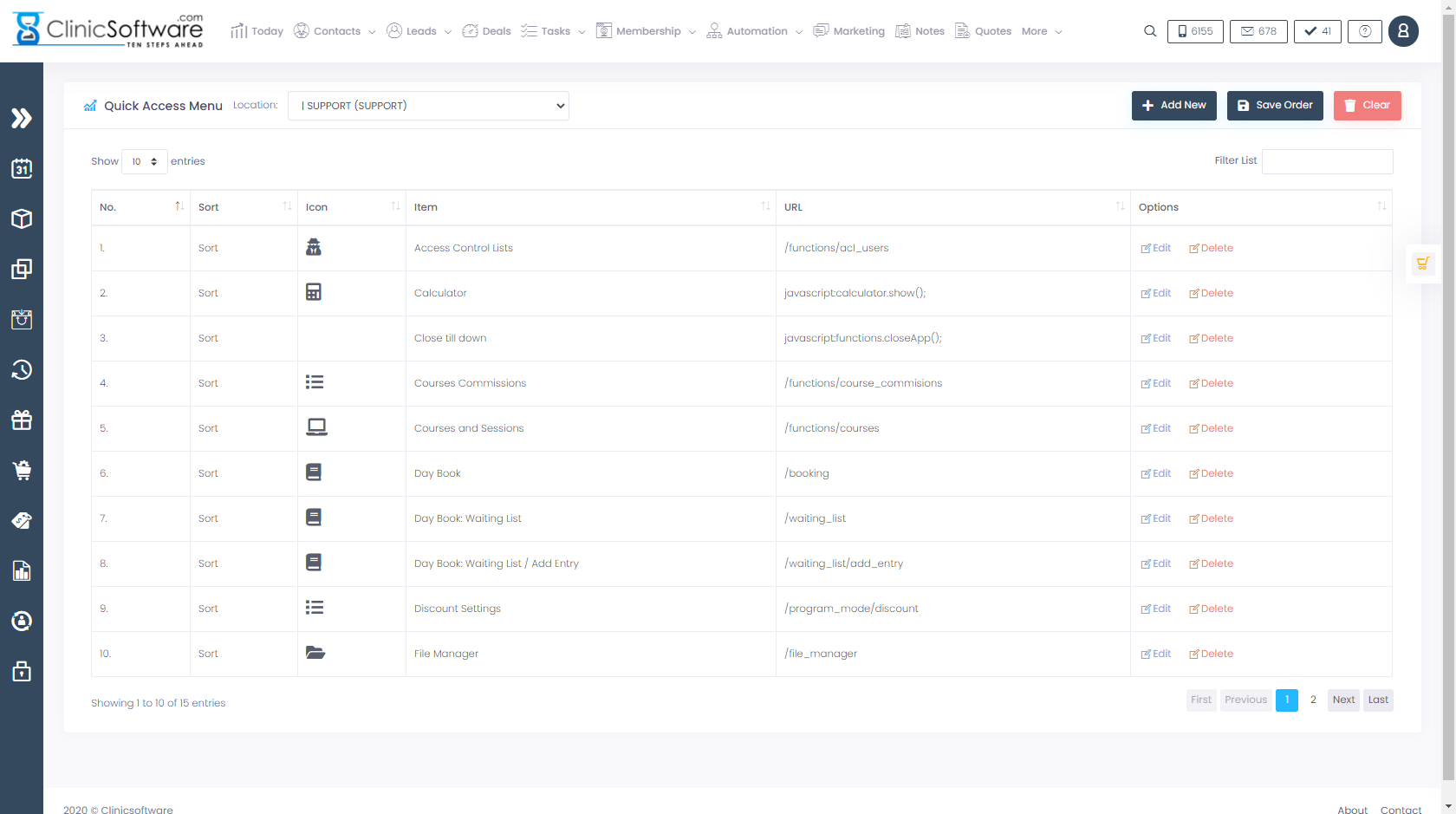
Task: Open the Marketing menu item
Action: pos(849,31)
